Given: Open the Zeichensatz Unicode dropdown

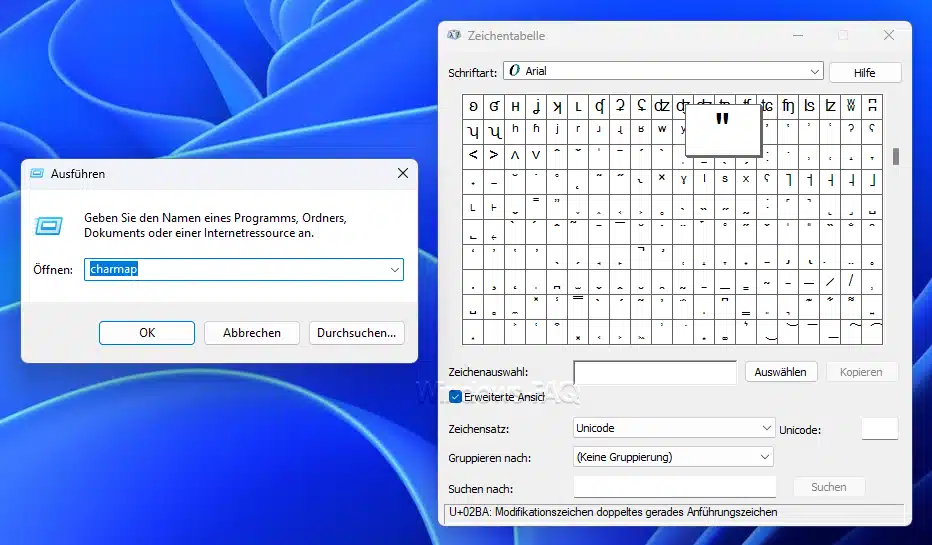Looking at the screenshot, I should [x=674, y=428].
